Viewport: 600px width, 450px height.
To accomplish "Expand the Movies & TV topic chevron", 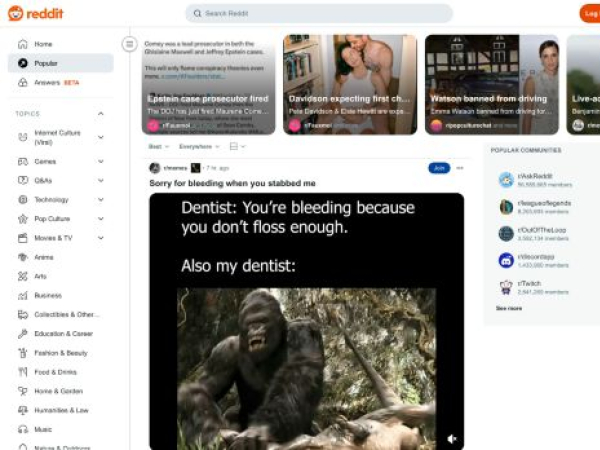I will tap(101, 238).
